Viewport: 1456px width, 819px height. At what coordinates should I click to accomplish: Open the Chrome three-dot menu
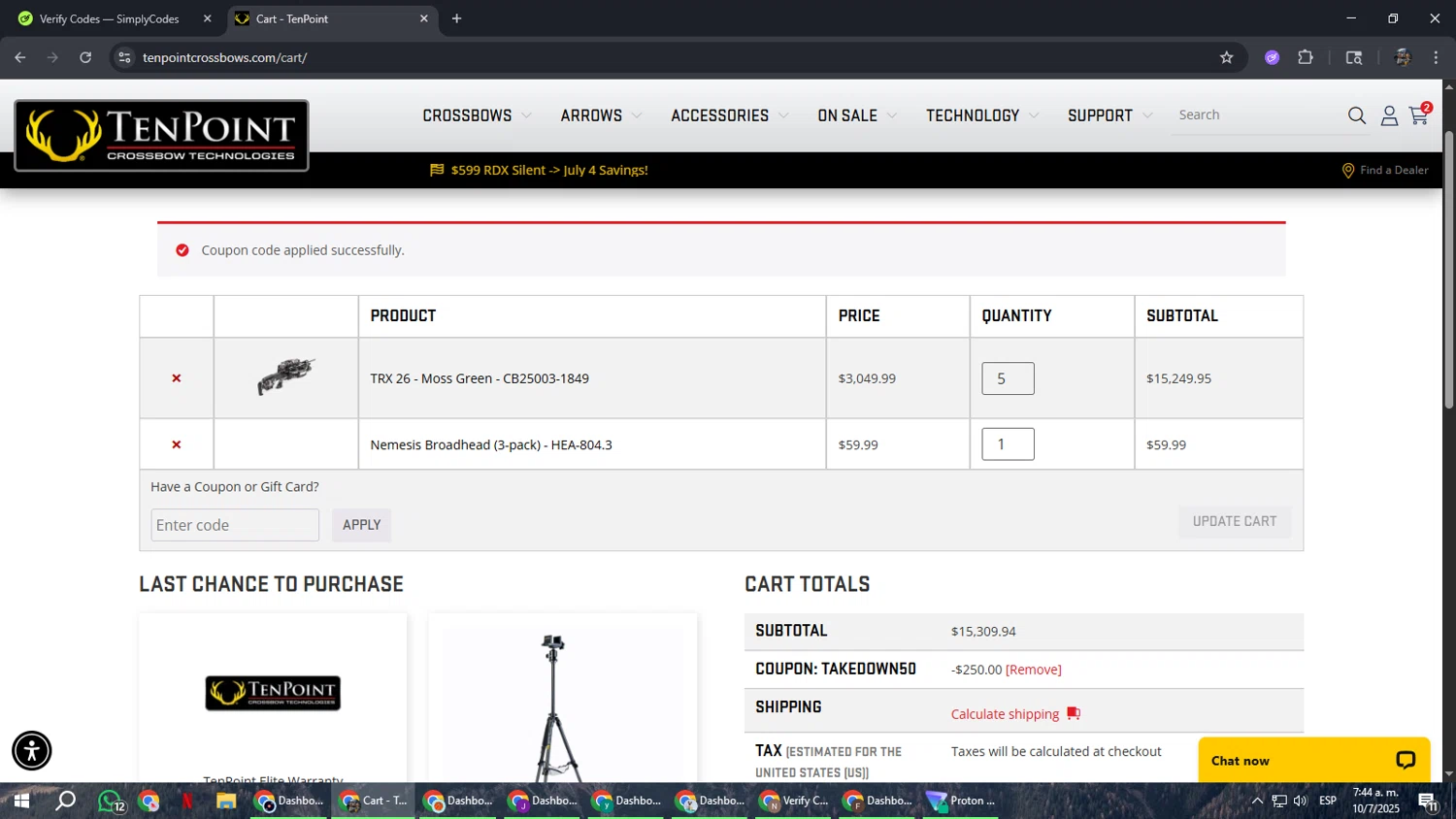(1436, 57)
